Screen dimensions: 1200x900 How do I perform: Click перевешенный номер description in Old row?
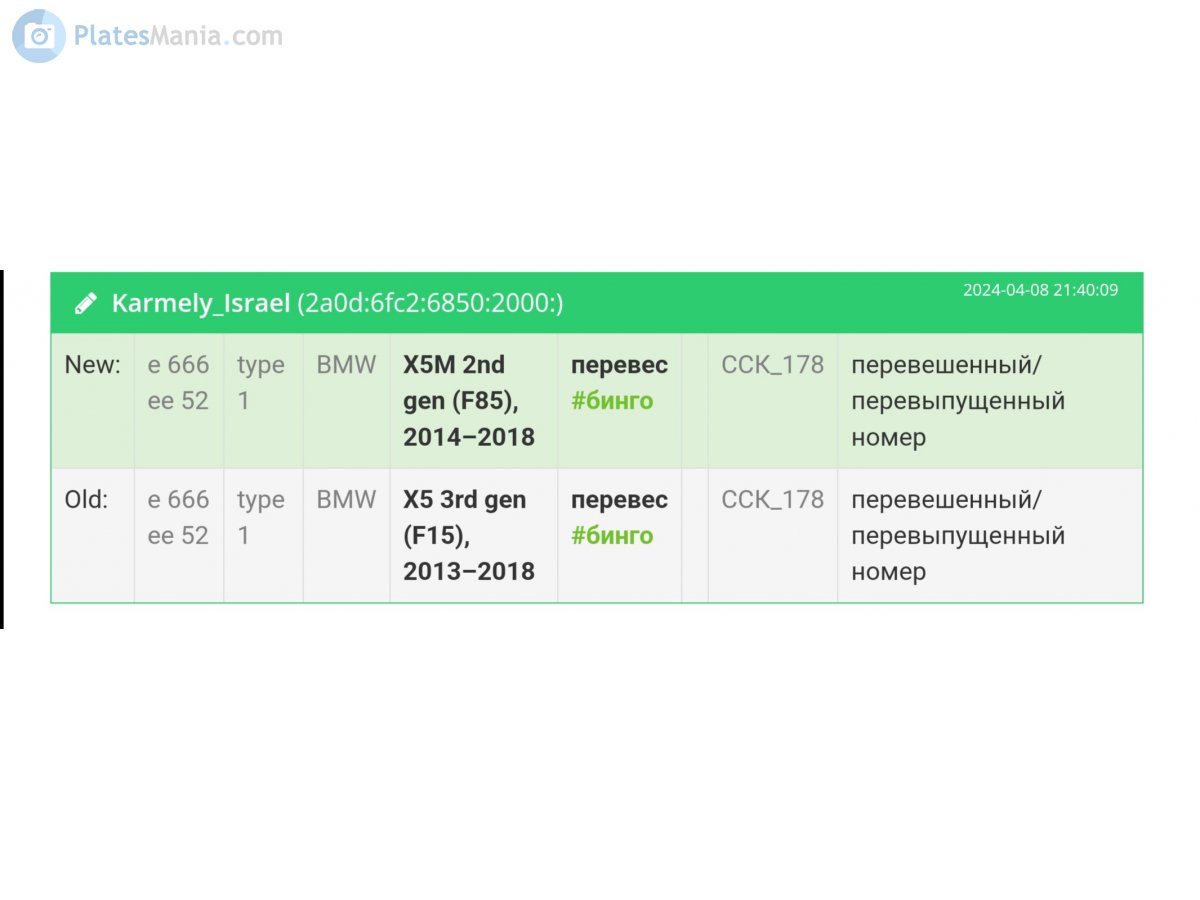(x=957, y=536)
